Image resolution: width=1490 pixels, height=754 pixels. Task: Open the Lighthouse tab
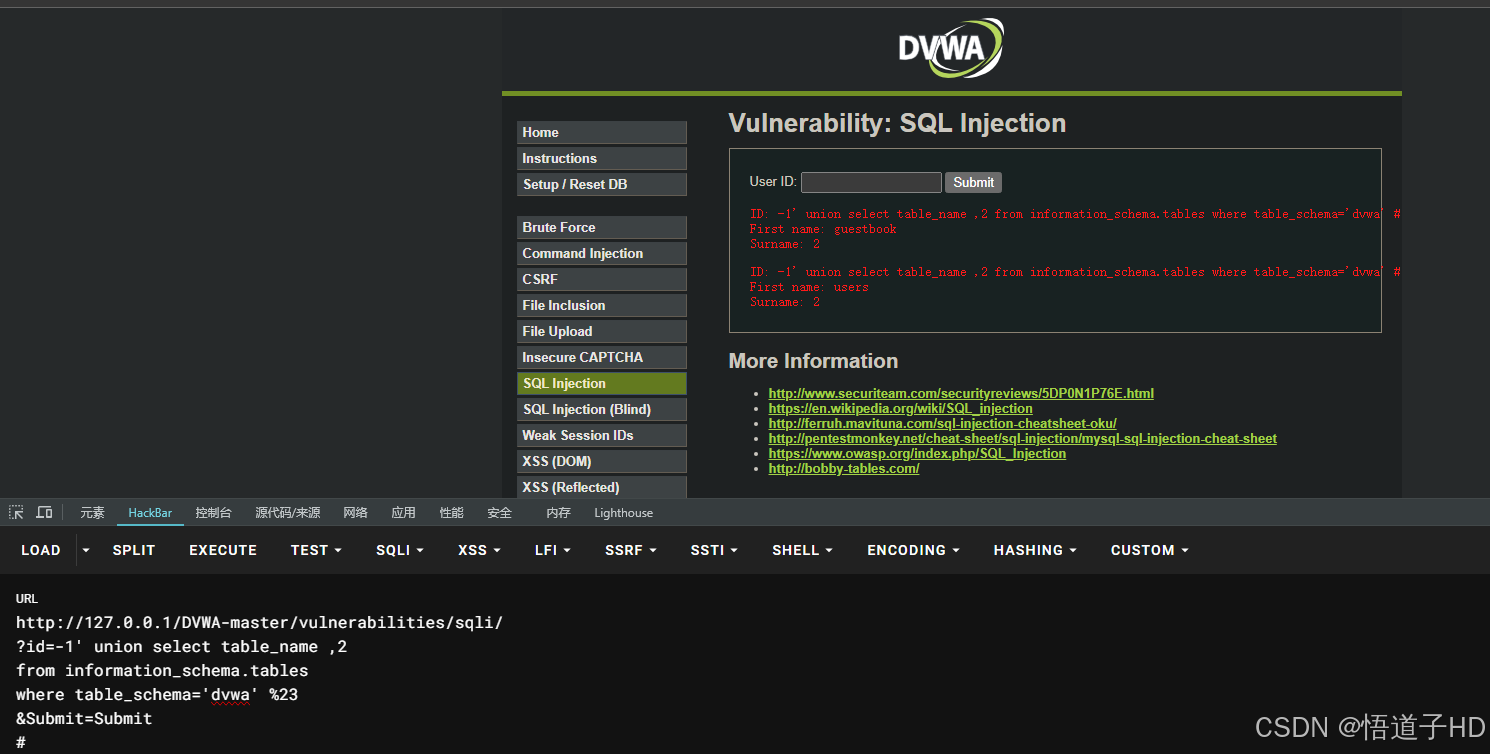point(623,513)
